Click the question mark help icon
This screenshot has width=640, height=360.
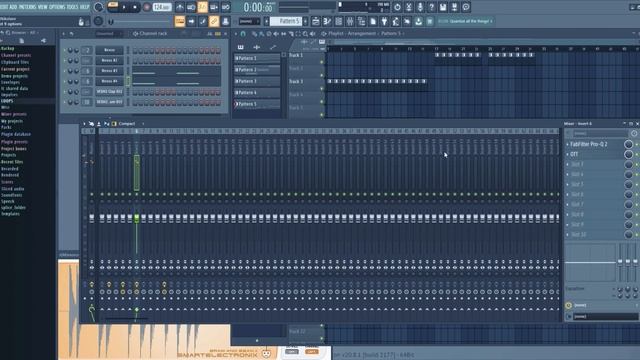[431, 7]
